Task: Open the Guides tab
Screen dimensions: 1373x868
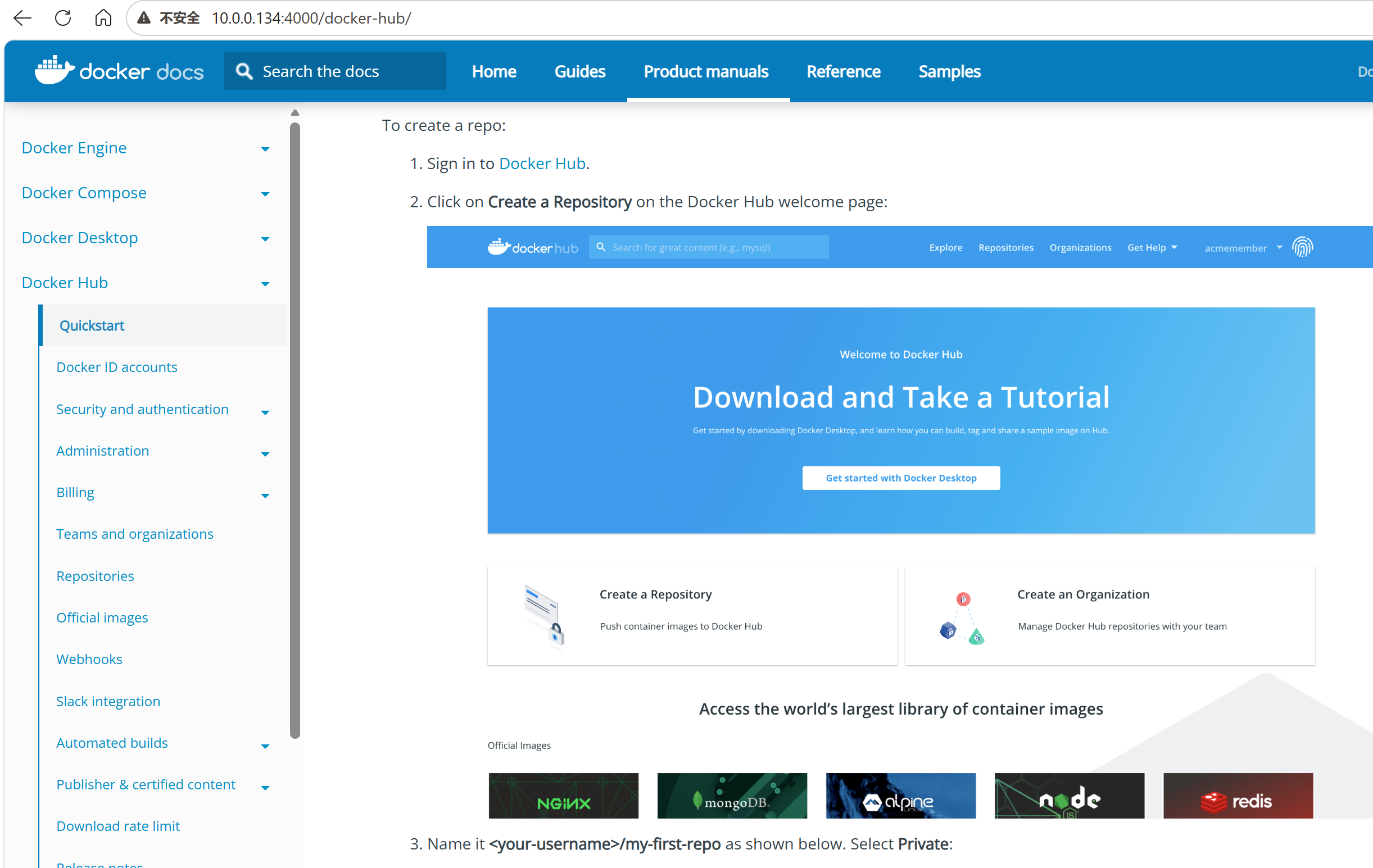Action: coord(580,71)
